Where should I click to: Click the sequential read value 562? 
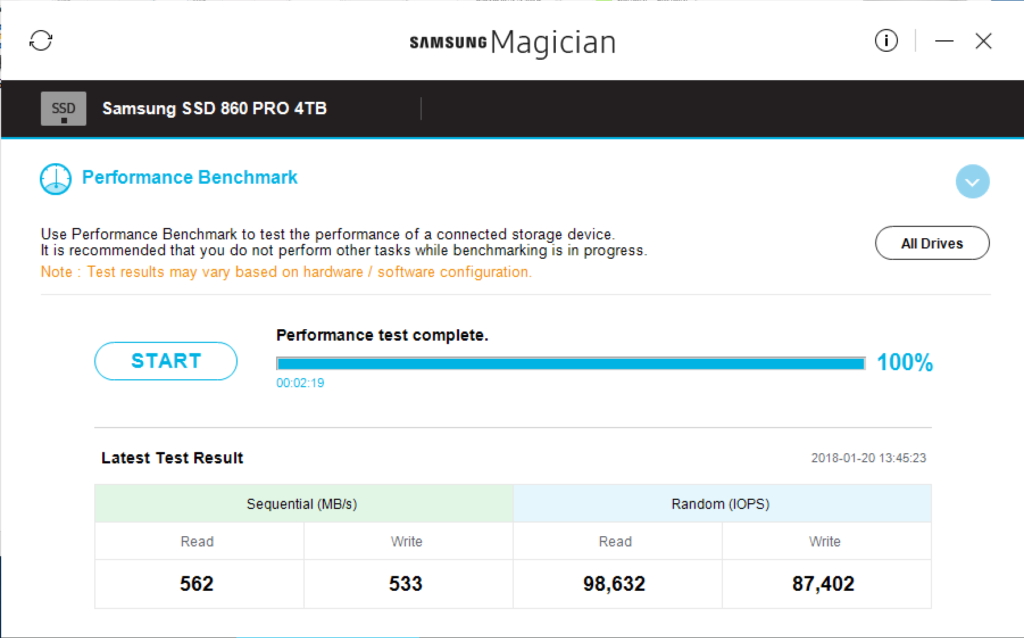(197, 584)
